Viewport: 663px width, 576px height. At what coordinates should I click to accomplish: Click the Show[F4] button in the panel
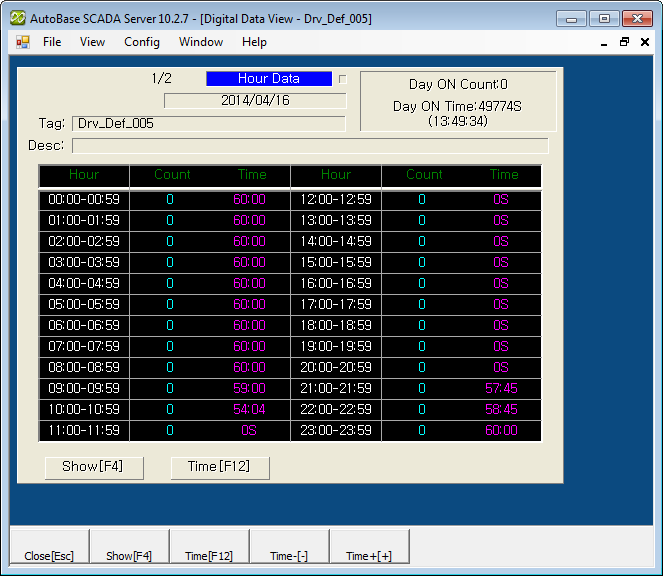94,467
